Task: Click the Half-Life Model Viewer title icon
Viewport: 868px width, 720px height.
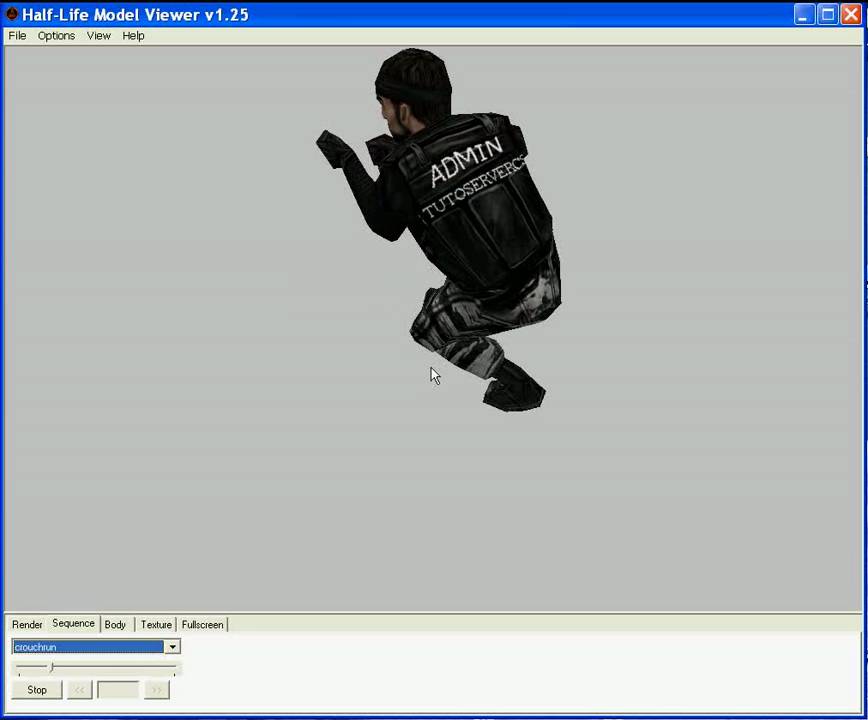Action: point(12,14)
